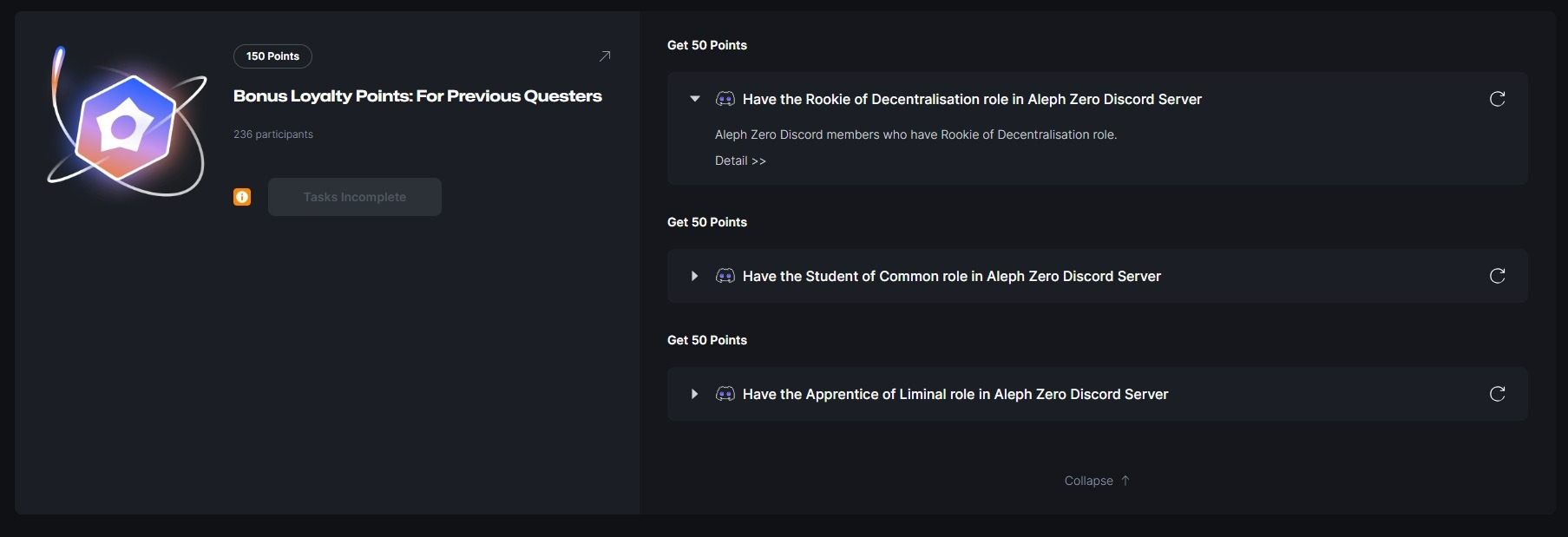Click the orange info icon
This screenshot has height=537, width=1568.
pos(242,197)
